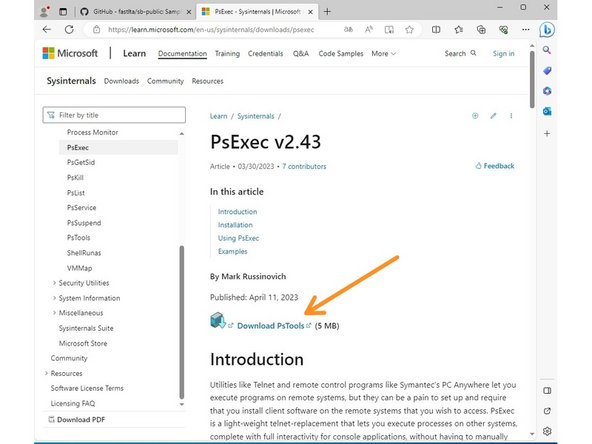Click the add to collection plus icon

coord(475,116)
